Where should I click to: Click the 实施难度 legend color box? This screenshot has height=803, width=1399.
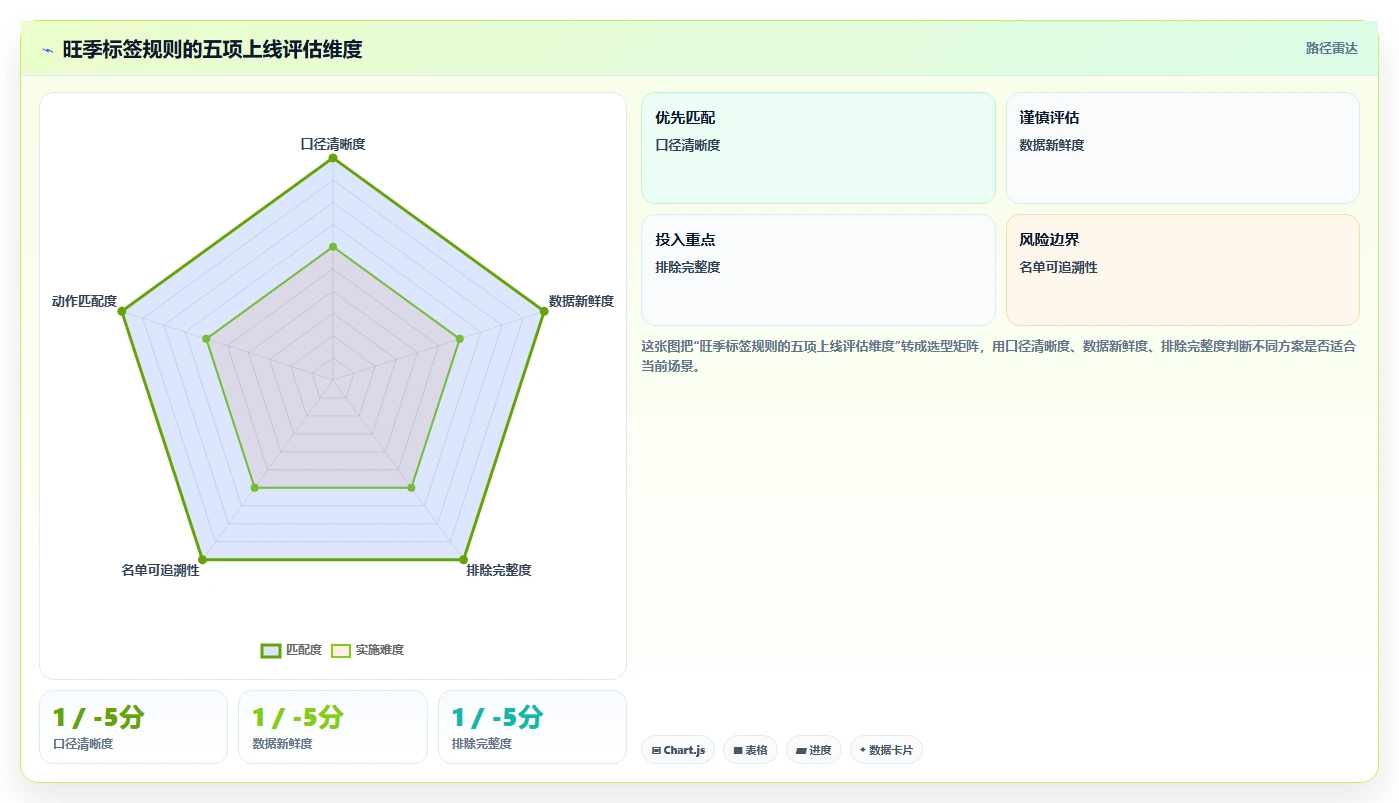point(341,650)
